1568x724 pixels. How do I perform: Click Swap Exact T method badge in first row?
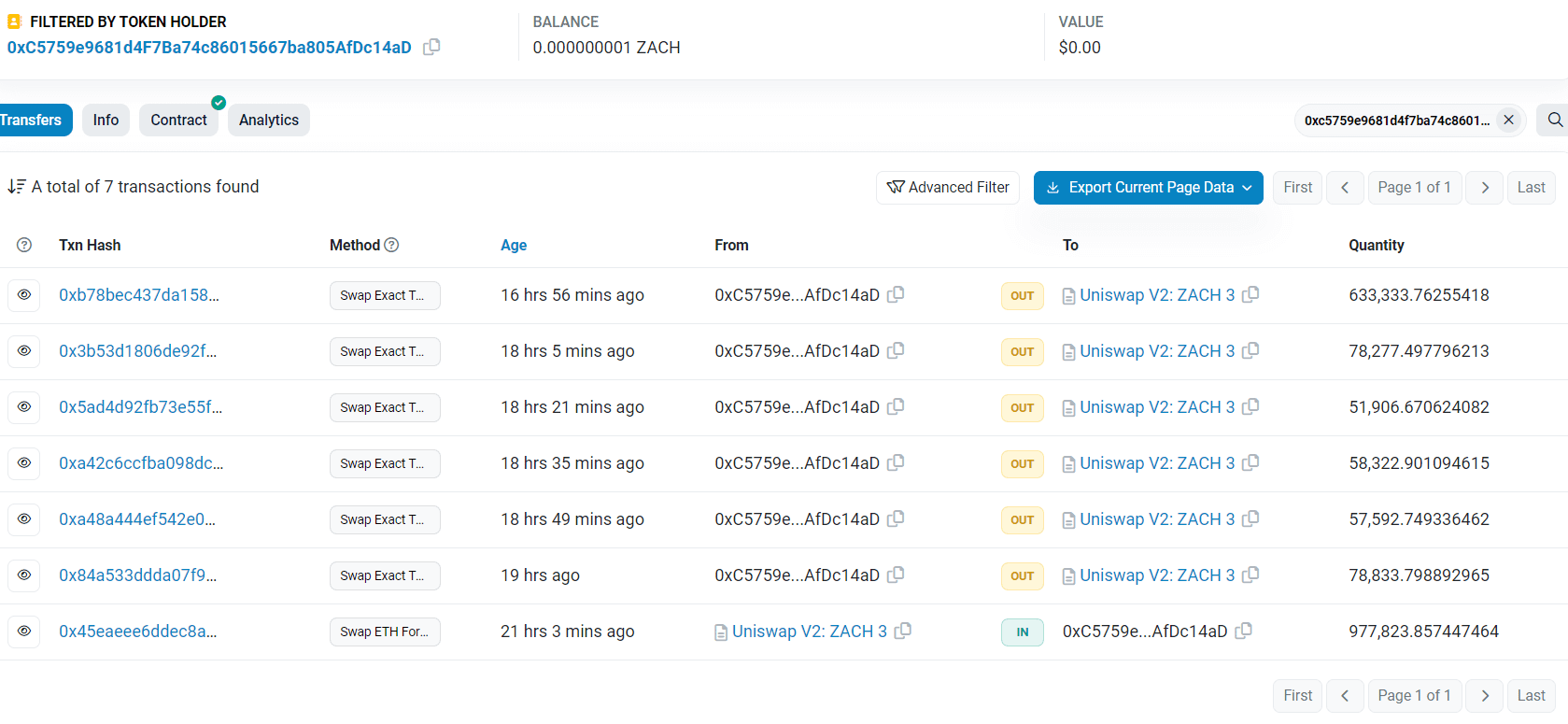pyautogui.click(x=385, y=295)
